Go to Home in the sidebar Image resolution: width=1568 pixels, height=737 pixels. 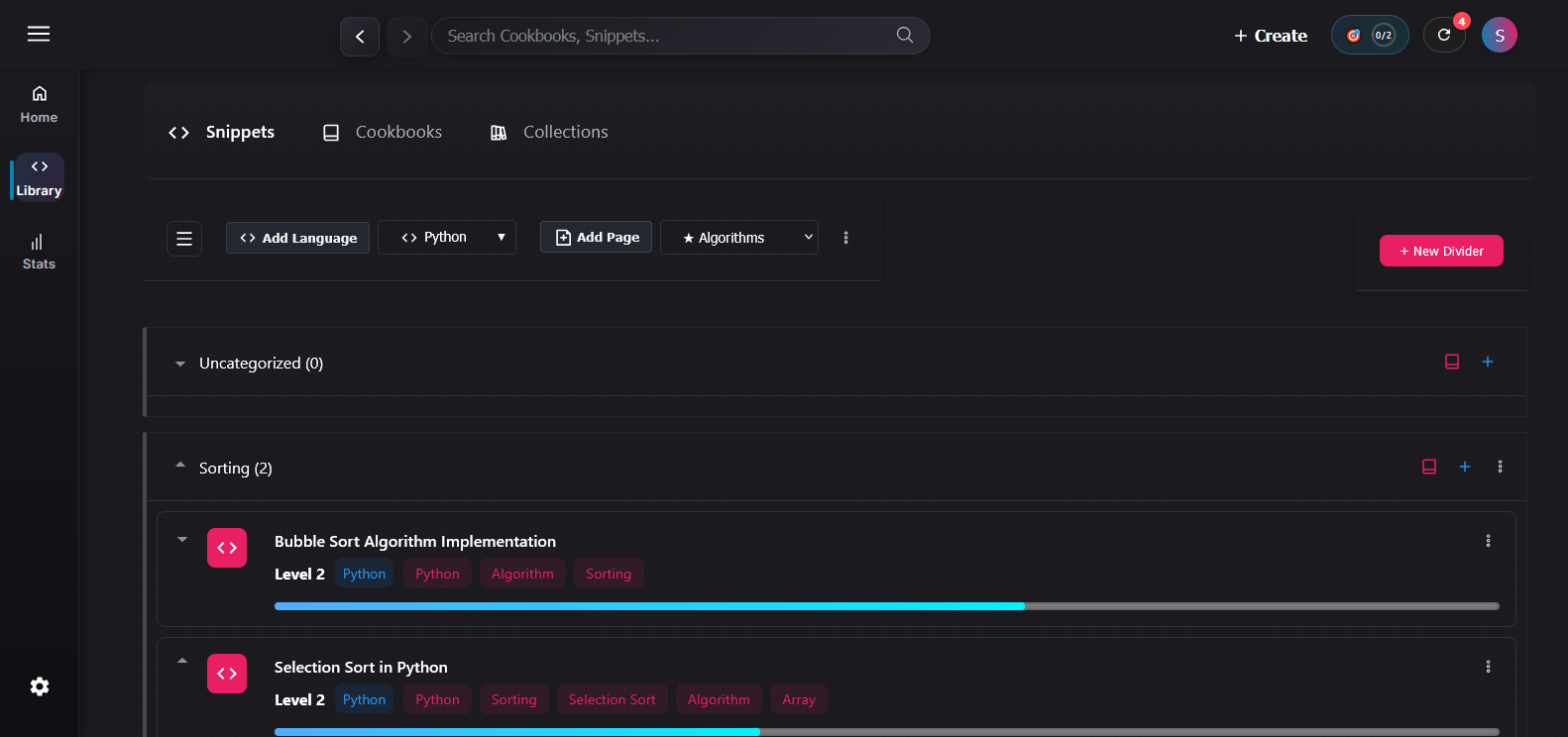coord(39,104)
